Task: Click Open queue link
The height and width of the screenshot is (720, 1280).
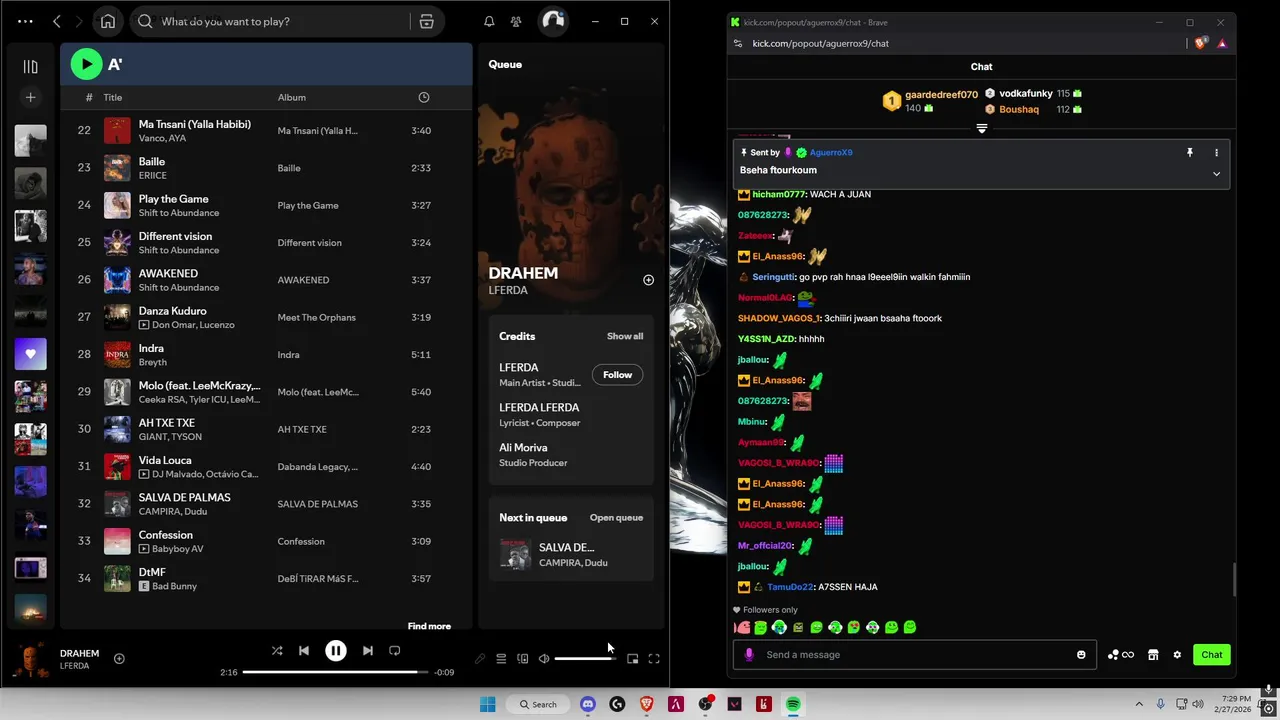Action: point(616,518)
